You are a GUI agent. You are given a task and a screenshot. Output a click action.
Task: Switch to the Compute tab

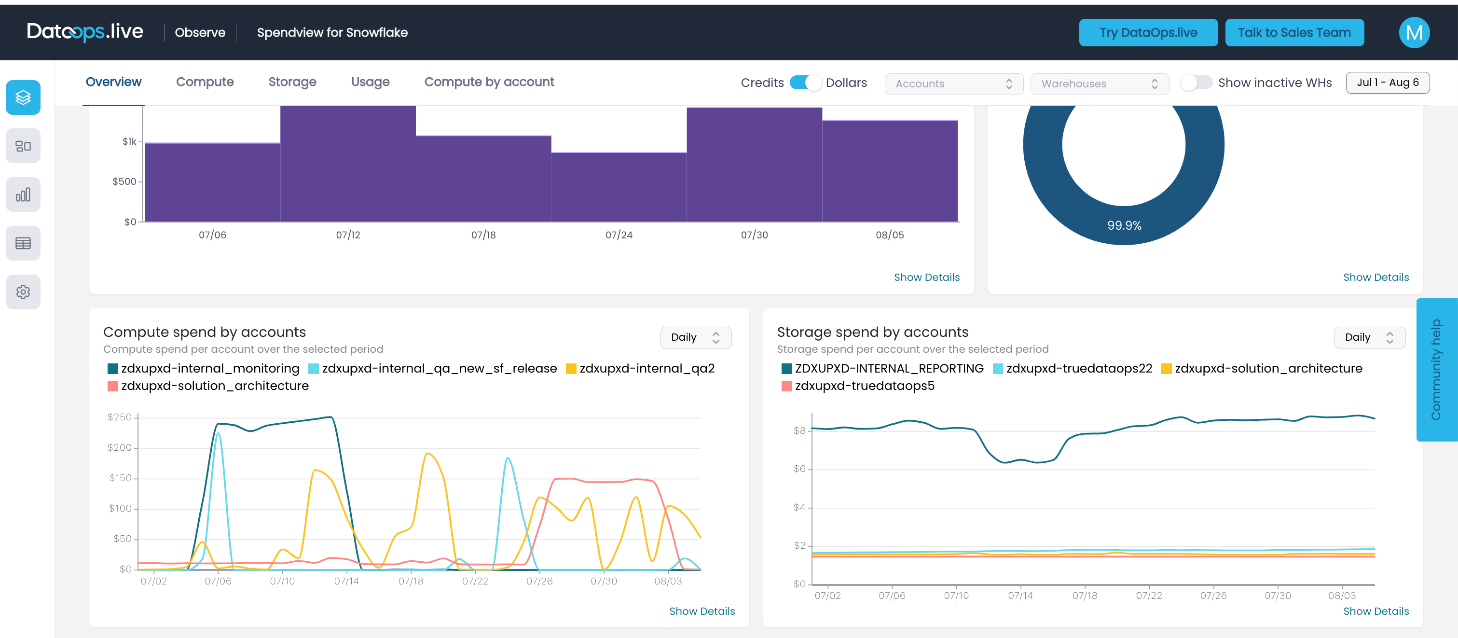tap(205, 82)
